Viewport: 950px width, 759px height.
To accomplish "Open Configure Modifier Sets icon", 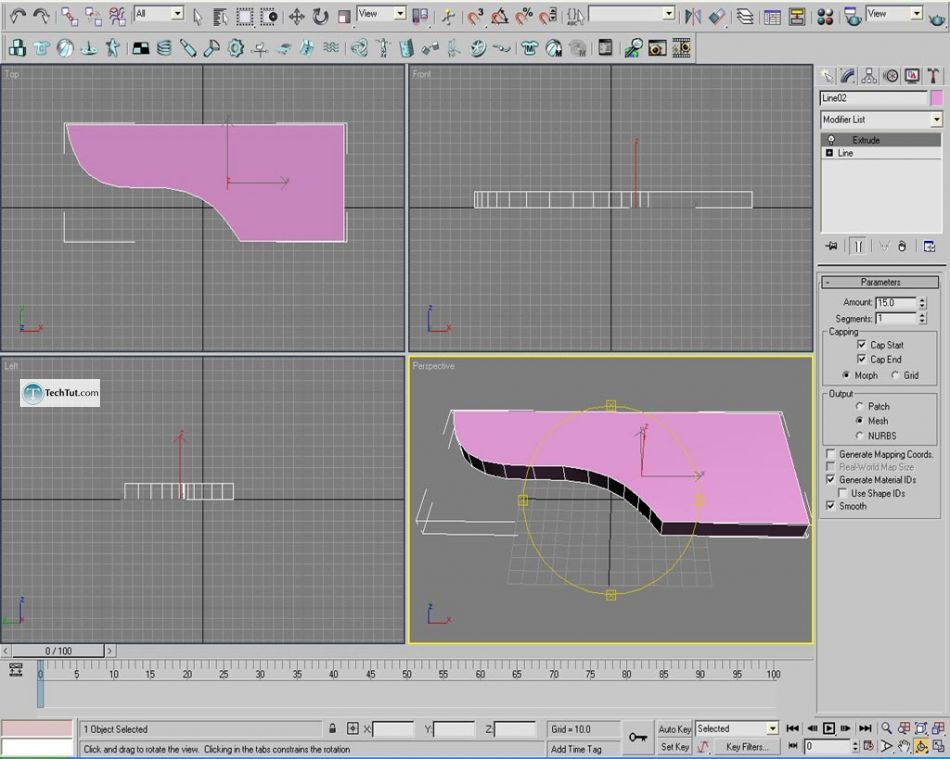I will click(929, 246).
